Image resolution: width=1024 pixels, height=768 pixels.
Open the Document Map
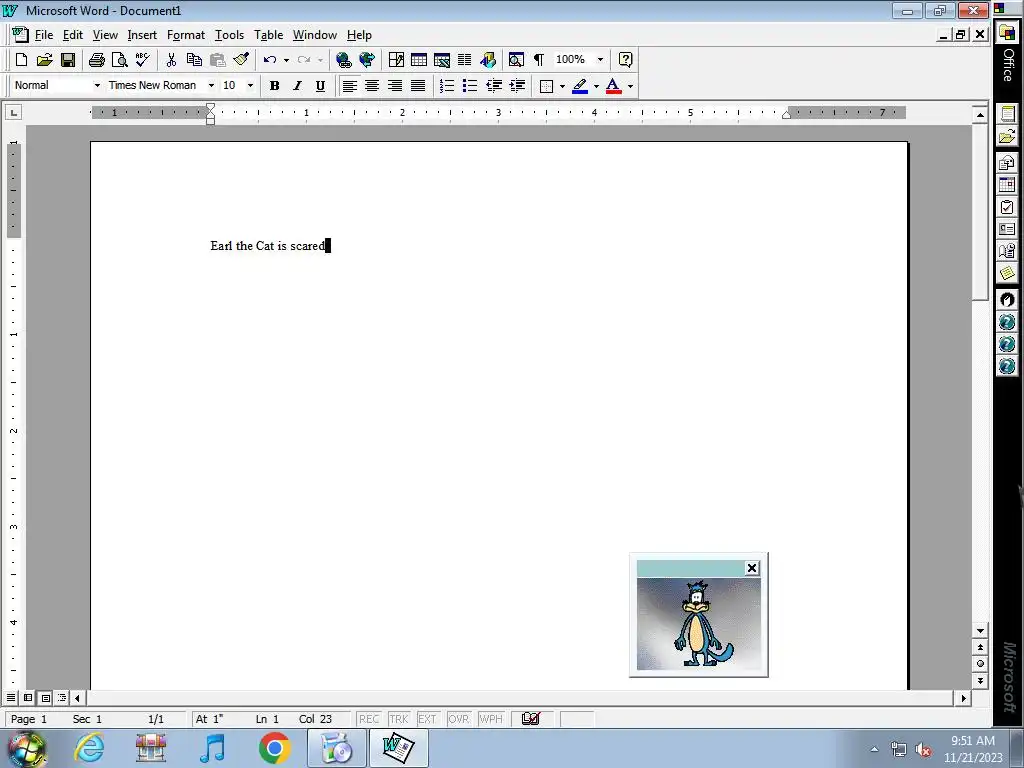tap(516, 60)
